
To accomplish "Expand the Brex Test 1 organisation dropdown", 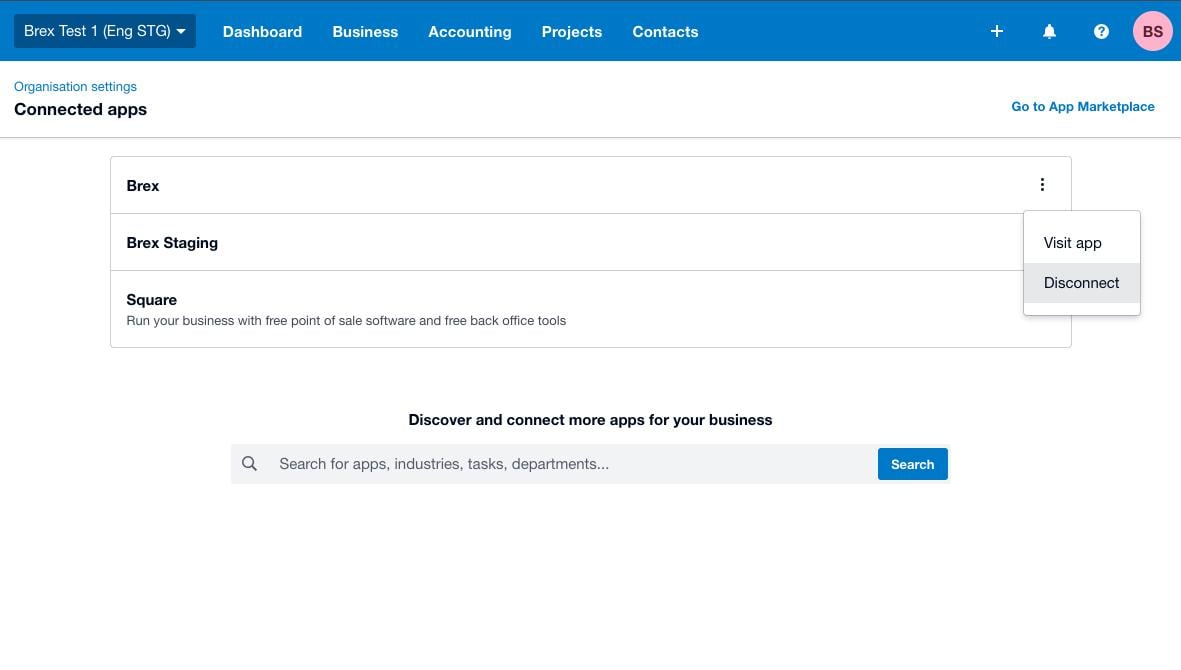I will pos(104,31).
